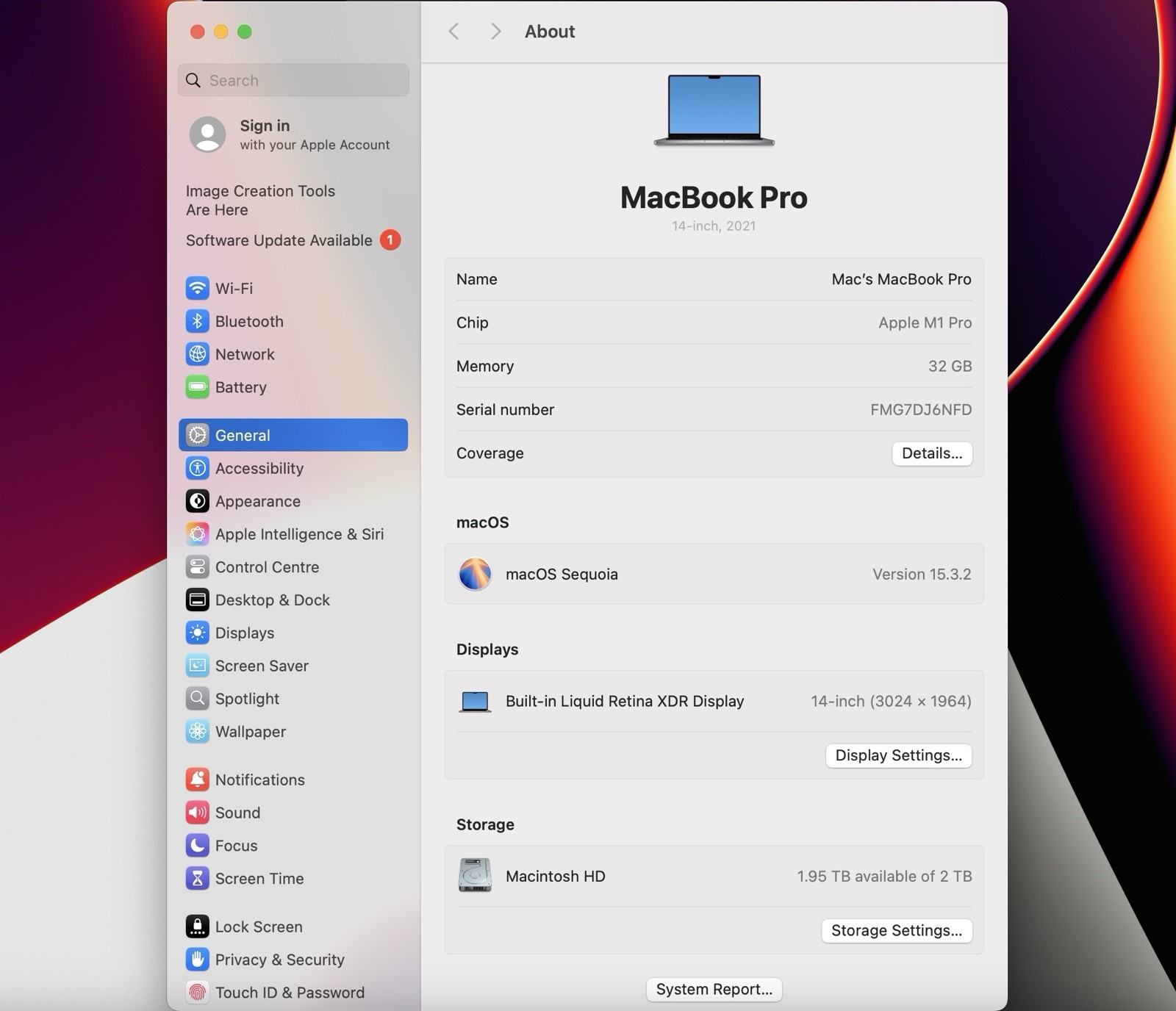Open Screen Saver icon
This screenshot has width=1176, height=1011.
197,666
